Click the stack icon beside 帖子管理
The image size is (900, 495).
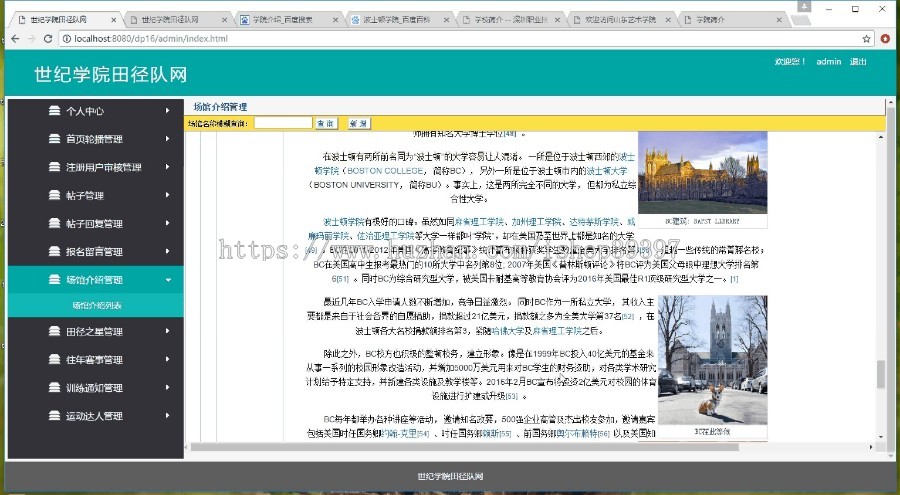tap(55, 195)
